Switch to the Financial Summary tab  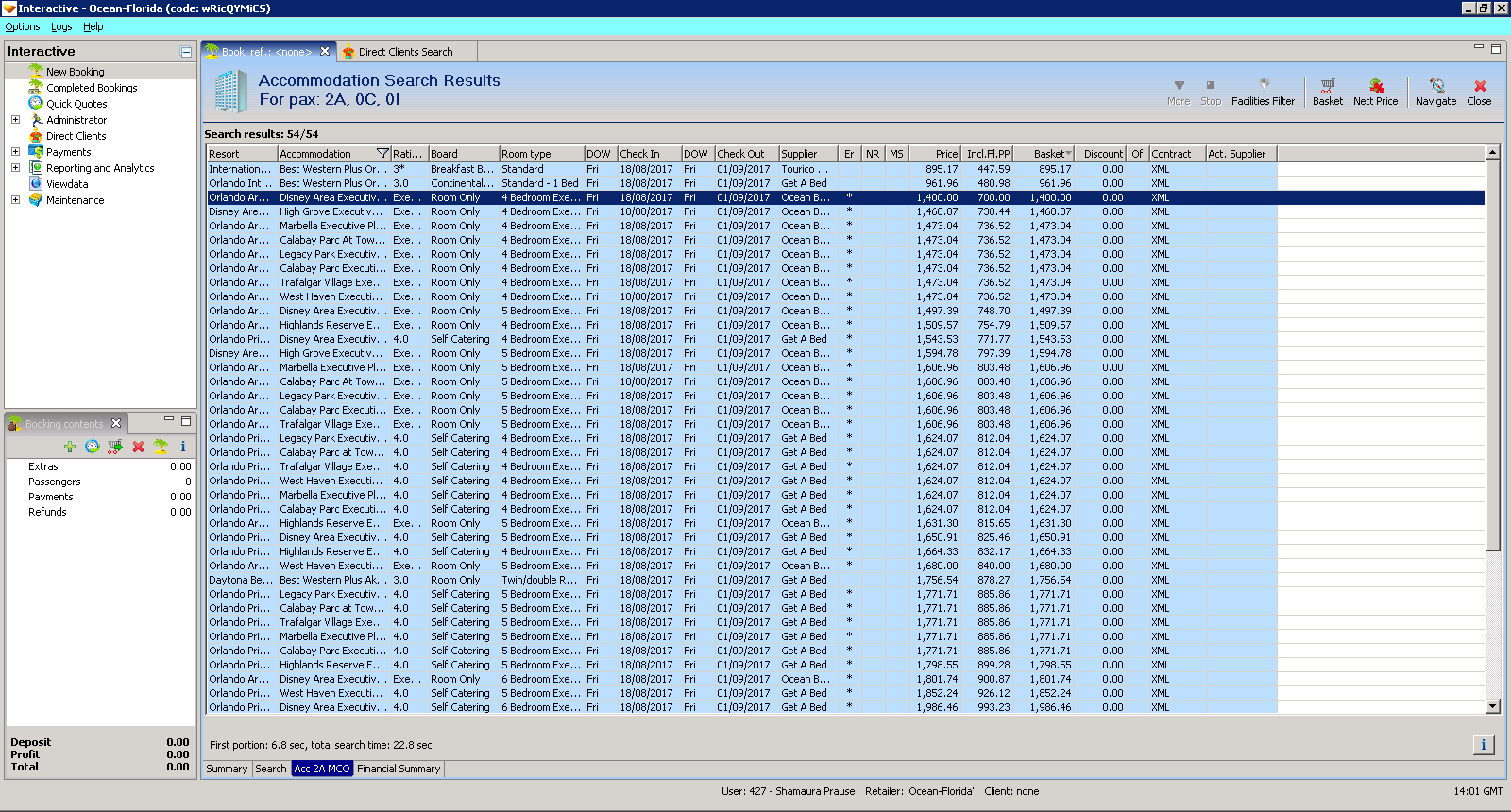point(399,769)
